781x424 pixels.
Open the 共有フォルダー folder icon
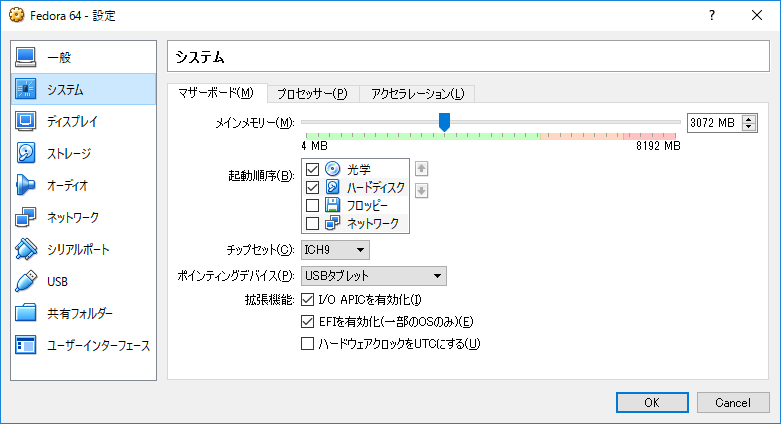click(25, 313)
